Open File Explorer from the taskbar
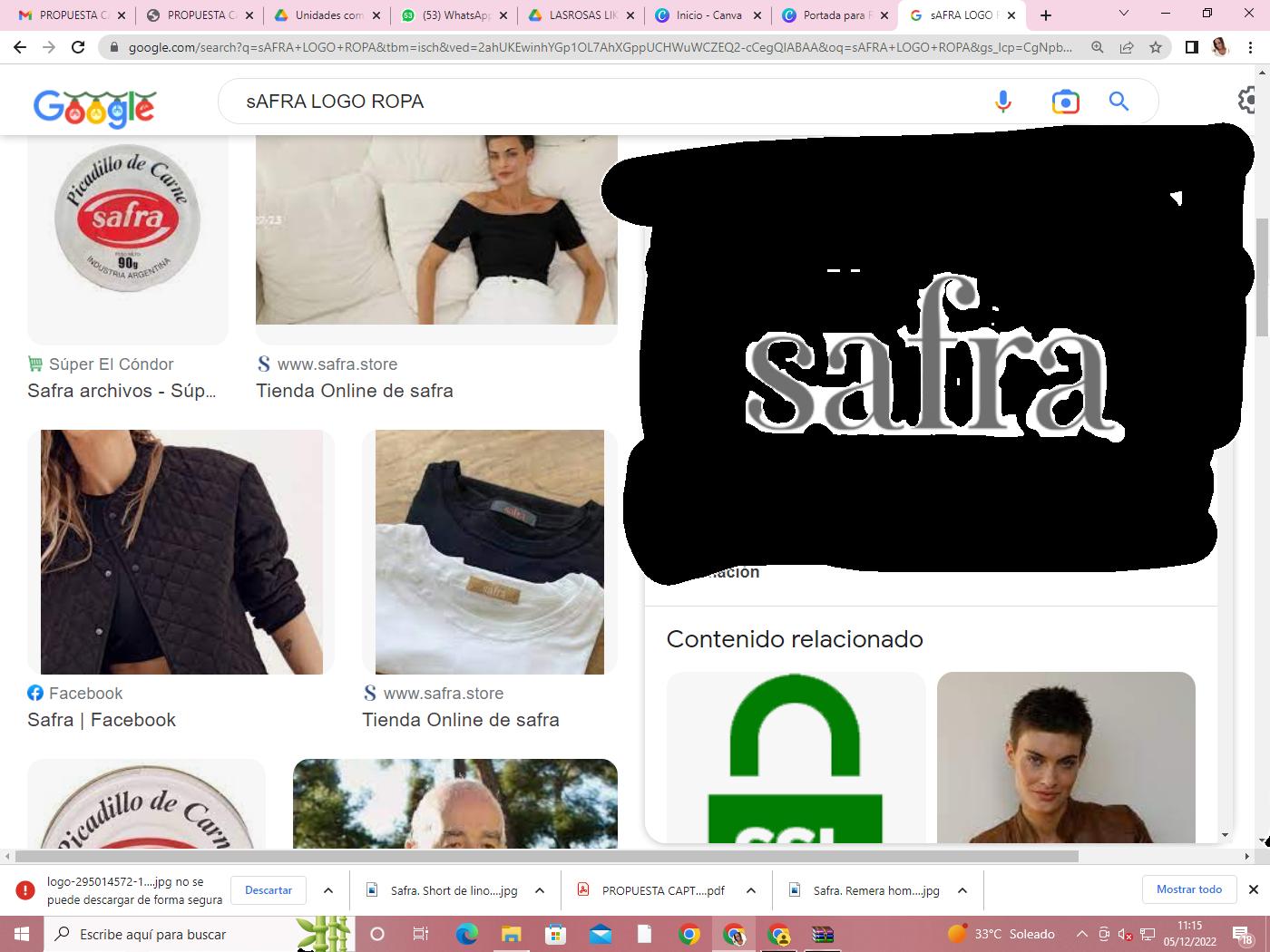Image resolution: width=1270 pixels, height=952 pixels. pyautogui.click(x=511, y=934)
